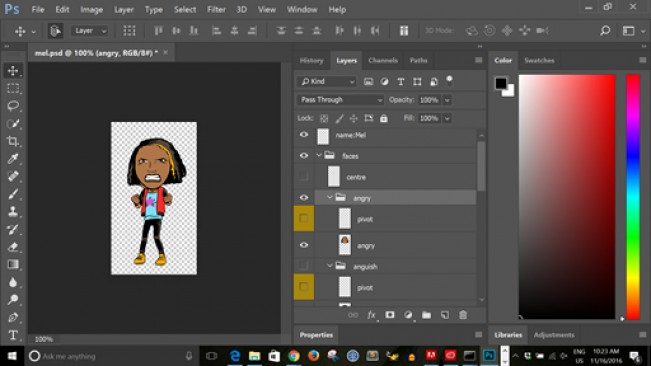Select the Lasso tool
Screen dimensions: 651x366
click(13, 106)
